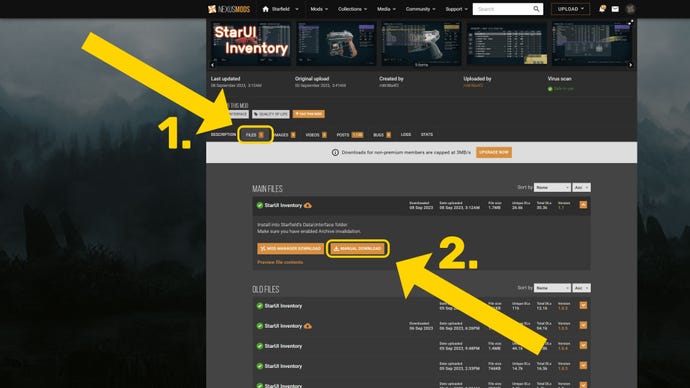Open the notifications bell
The image size is (690, 388).
click(x=602, y=9)
